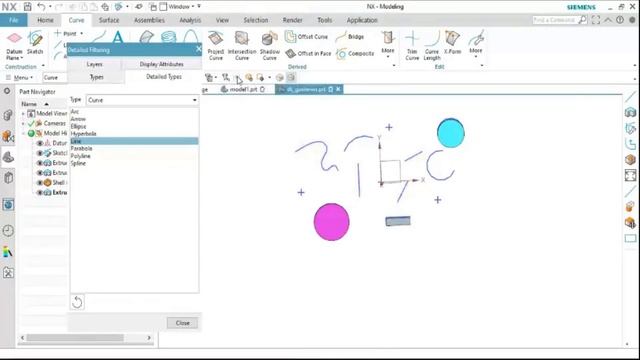Open the Display Attributes tab
Image resolution: width=640 pixels, height=360 pixels.
tap(162, 64)
